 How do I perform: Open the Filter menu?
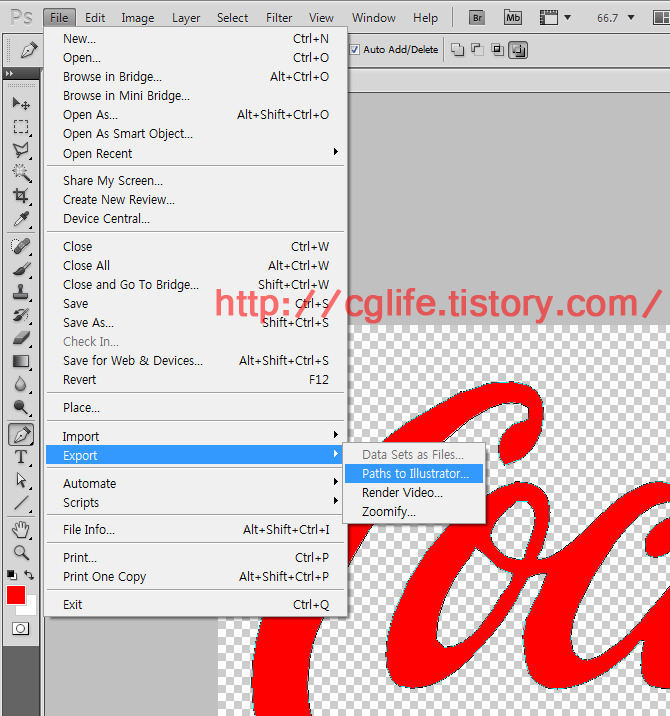pos(279,18)
